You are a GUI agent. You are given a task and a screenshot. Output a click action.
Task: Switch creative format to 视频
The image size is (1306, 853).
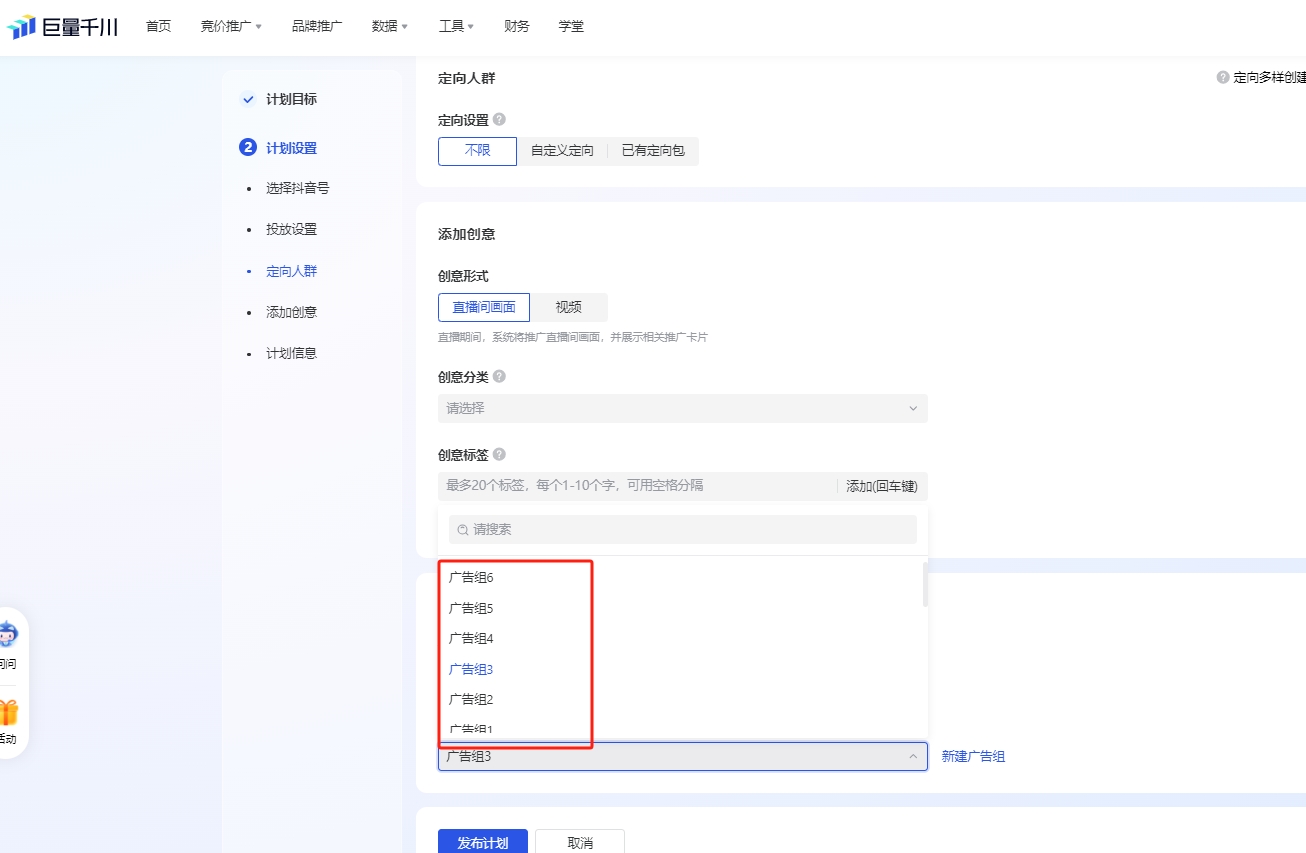[568, 307]
